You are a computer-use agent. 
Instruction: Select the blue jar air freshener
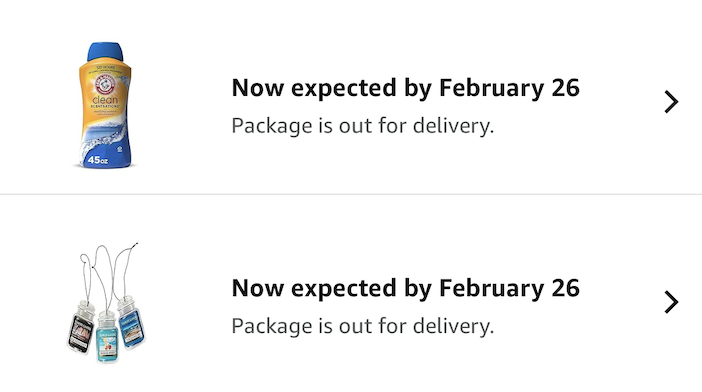pyautogui.click(x=131, y=323)
